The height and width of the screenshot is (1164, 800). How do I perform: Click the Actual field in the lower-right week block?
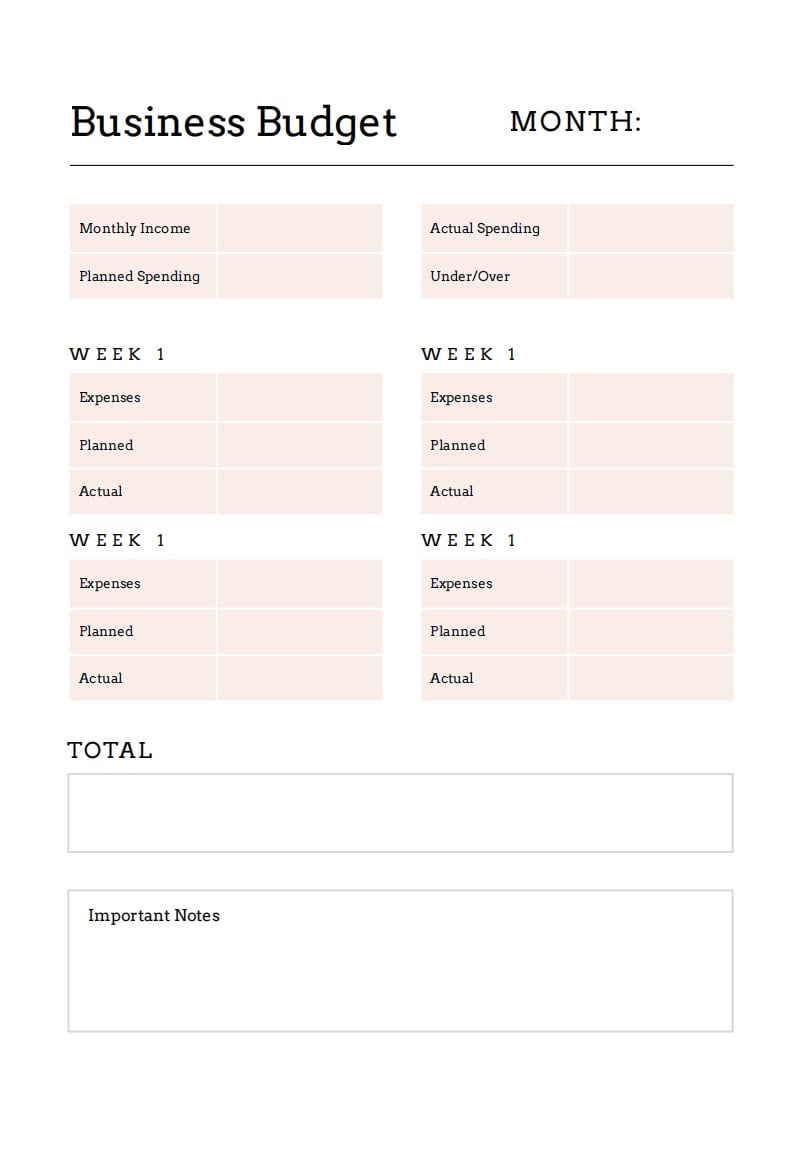tap(651, 678)
